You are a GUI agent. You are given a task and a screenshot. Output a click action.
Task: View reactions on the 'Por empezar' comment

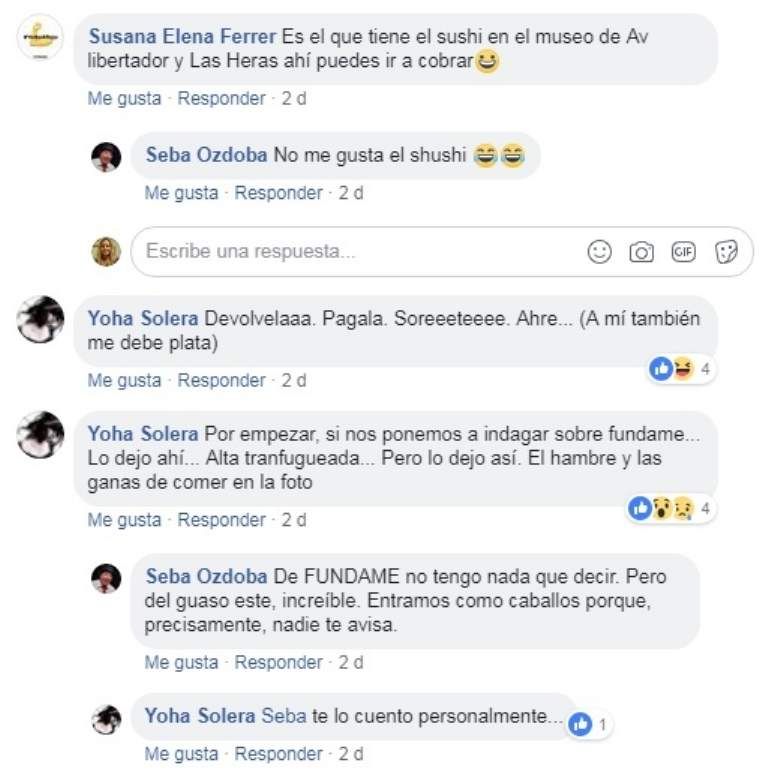pos(671,508)
